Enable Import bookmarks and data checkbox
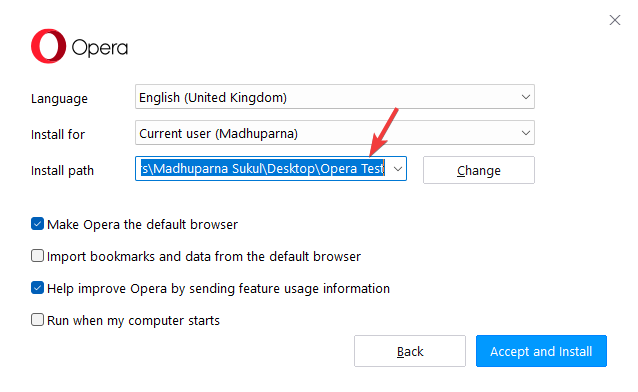This screenshot has height=392, width=638. [x=37, y=256]
